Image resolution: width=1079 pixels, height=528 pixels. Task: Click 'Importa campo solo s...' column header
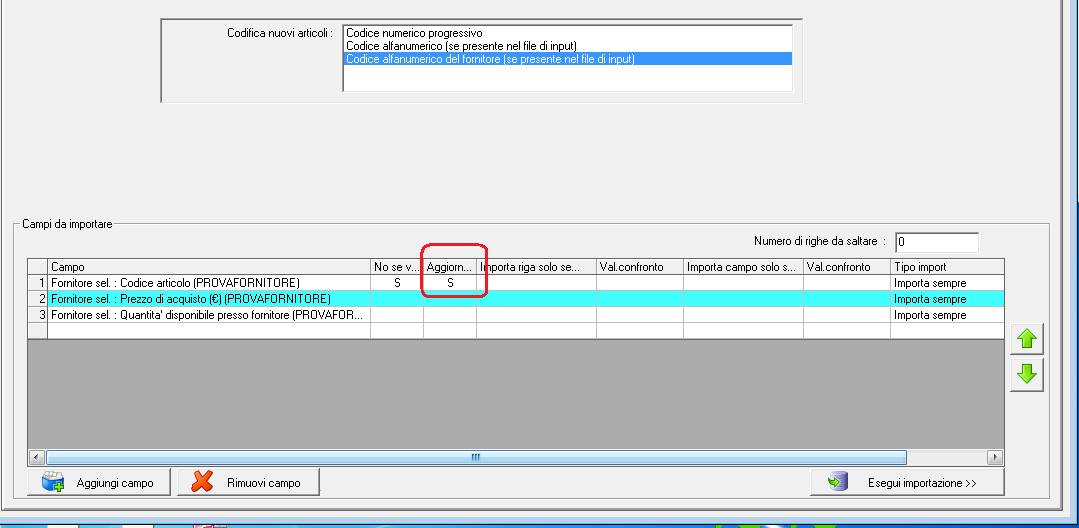click(743, 266)
